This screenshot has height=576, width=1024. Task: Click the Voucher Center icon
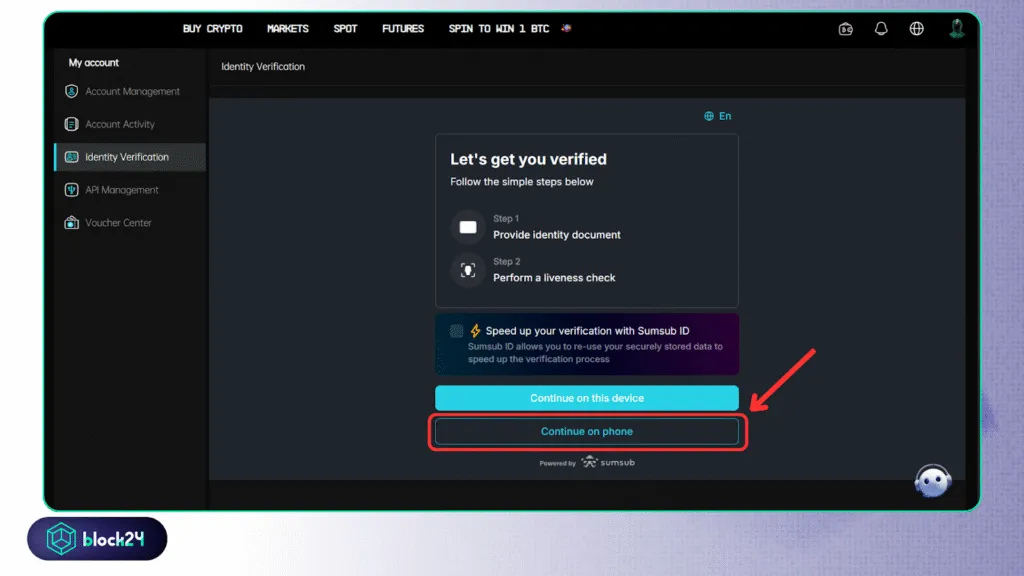tap(71, 223)
